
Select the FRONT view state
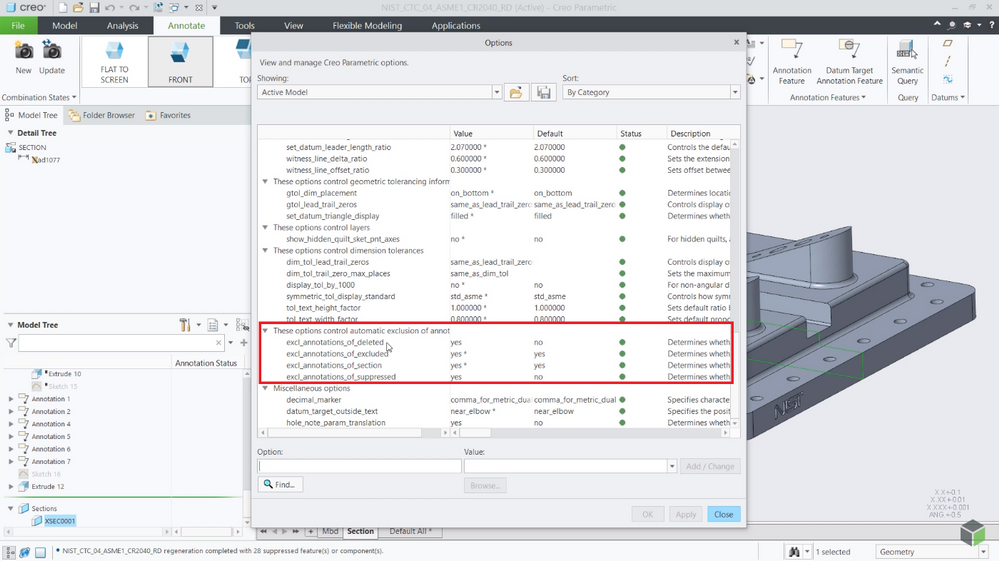(180, 61)
